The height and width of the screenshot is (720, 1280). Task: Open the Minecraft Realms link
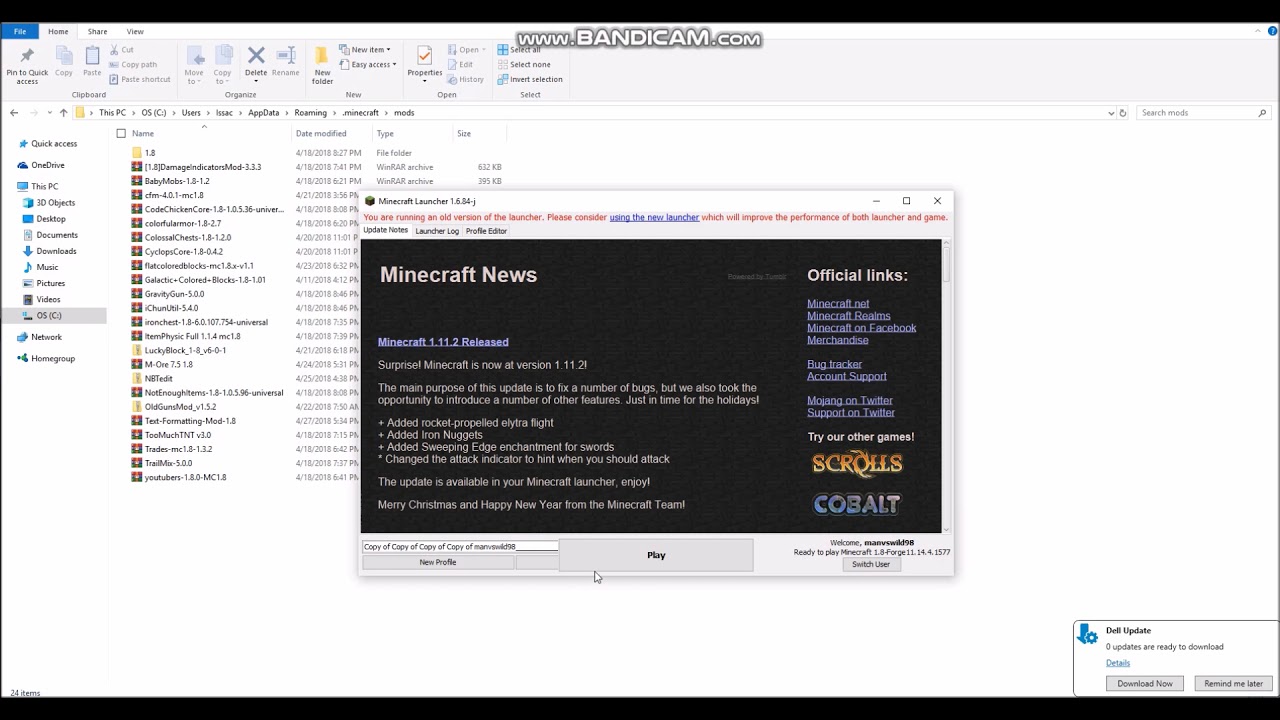[x=848, y=316]
